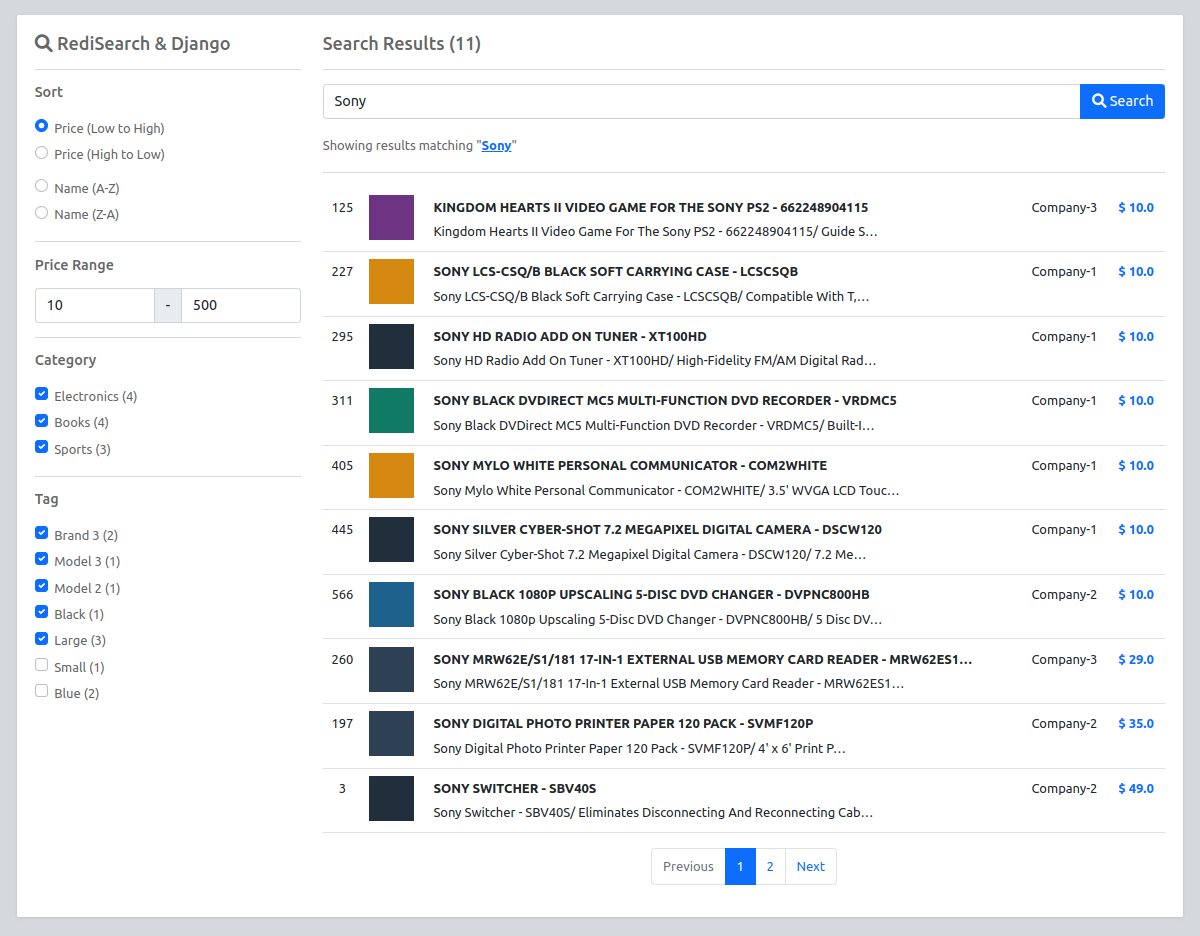This screenshot has height=936, width=1200.
Task: Go to results page 2
Action: [770, 866]
